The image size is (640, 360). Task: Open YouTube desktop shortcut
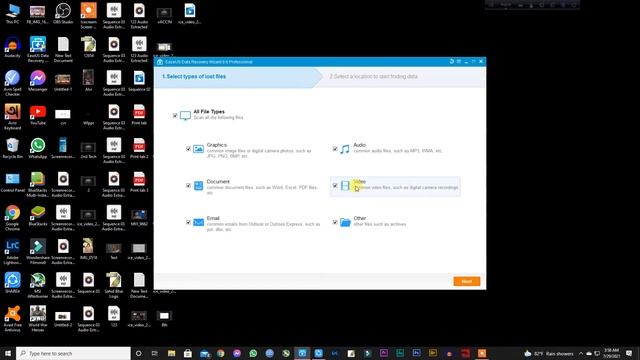(x=38, y=115)
